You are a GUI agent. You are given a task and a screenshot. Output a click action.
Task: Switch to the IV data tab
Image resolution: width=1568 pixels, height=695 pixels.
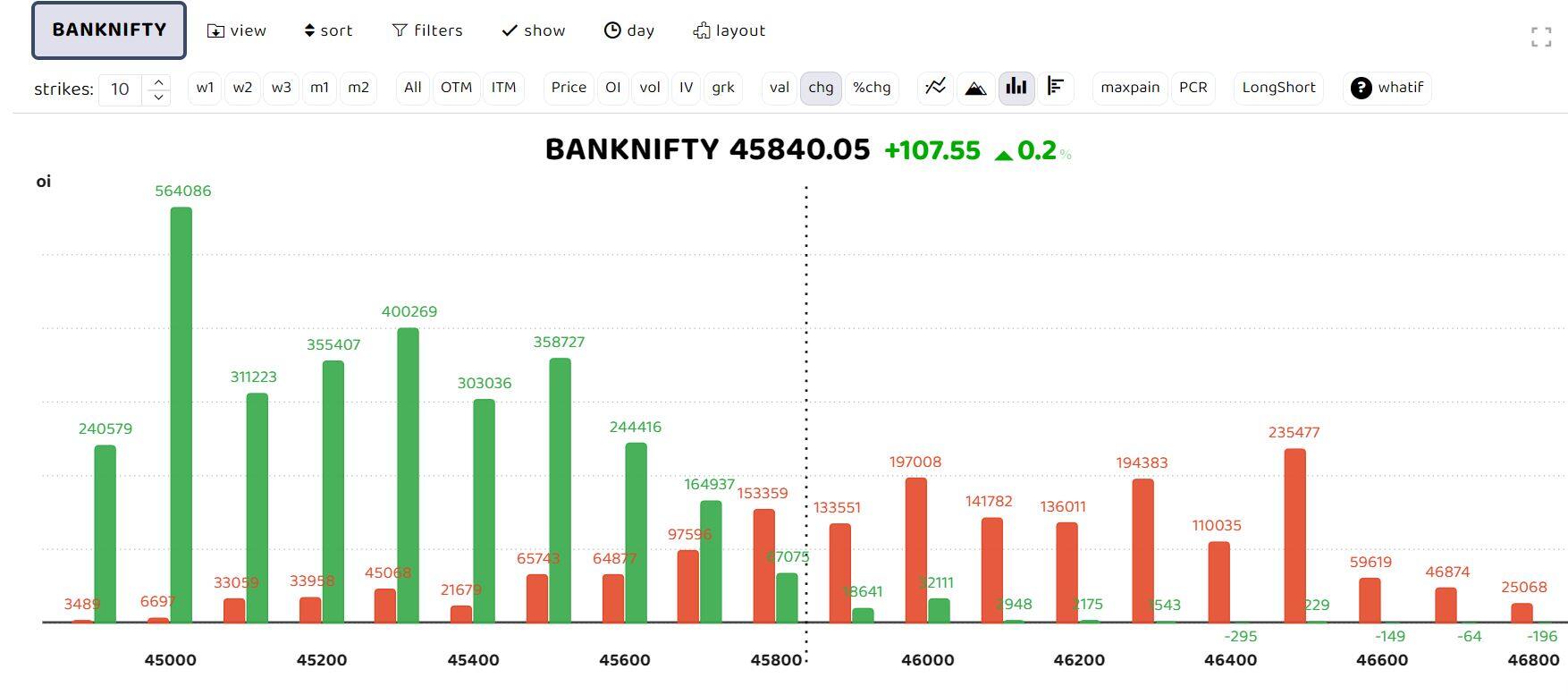point(686,88)
